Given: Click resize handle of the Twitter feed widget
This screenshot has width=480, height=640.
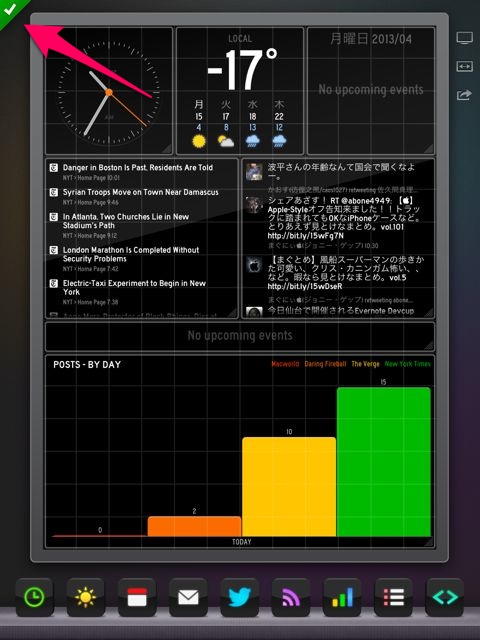Looking at the screenshot, I should coord(429,313).
